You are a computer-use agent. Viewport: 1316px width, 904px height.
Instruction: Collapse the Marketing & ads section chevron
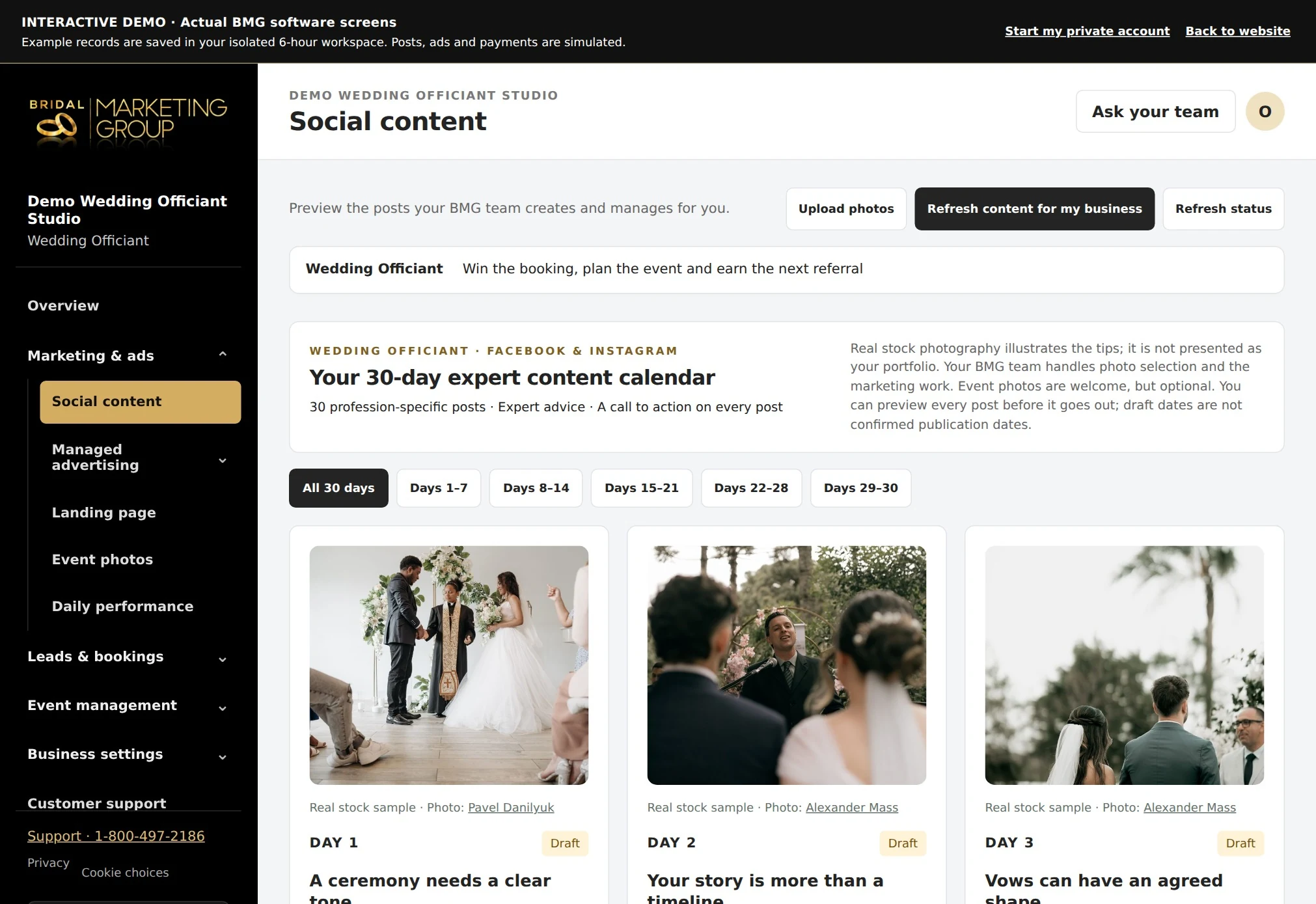point(223,355)
